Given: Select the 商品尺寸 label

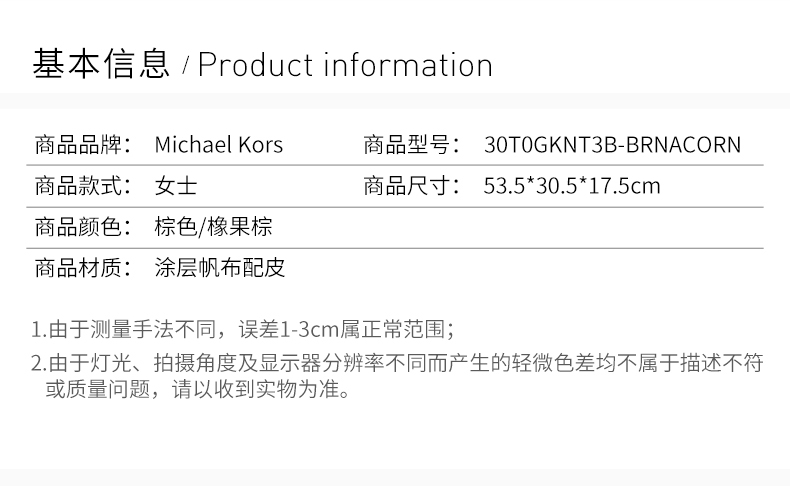Looking at the screenshot, I should tap(412, 186).
